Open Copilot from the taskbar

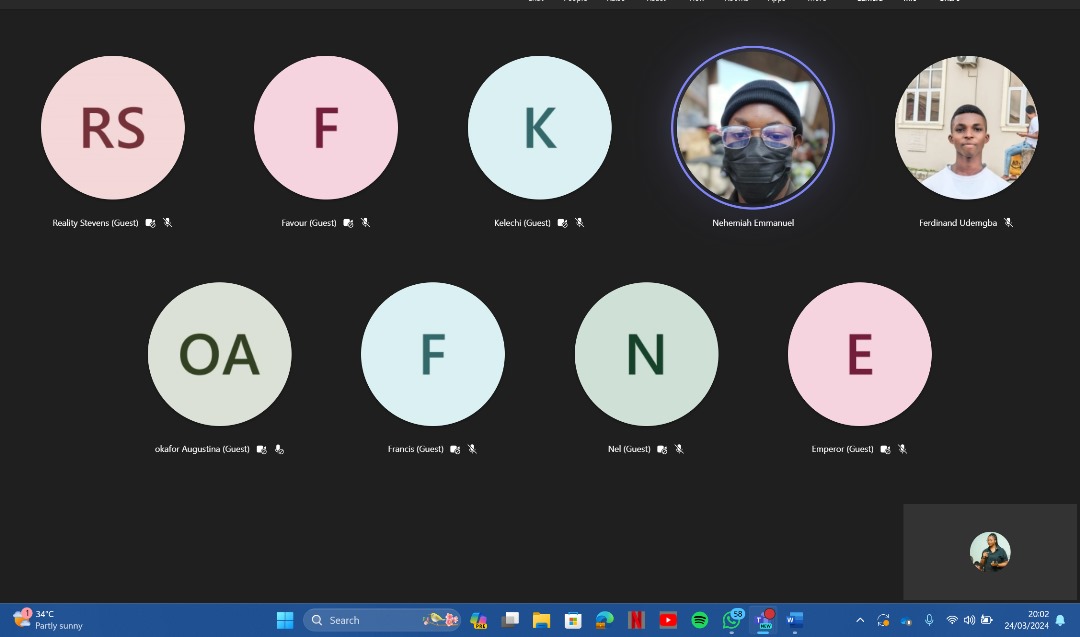point(479,620)
